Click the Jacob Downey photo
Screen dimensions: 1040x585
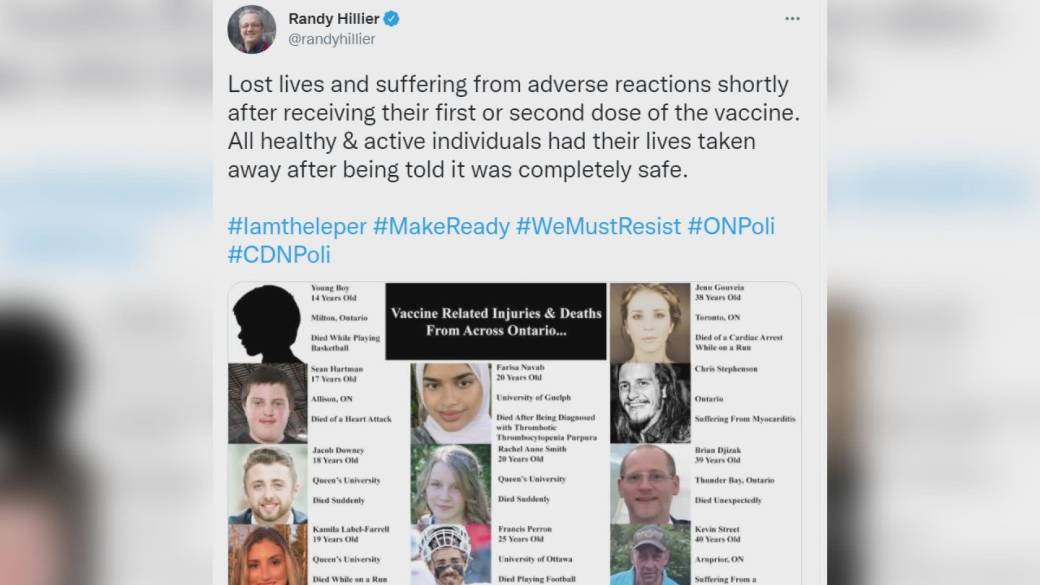[x=268, y=484]
